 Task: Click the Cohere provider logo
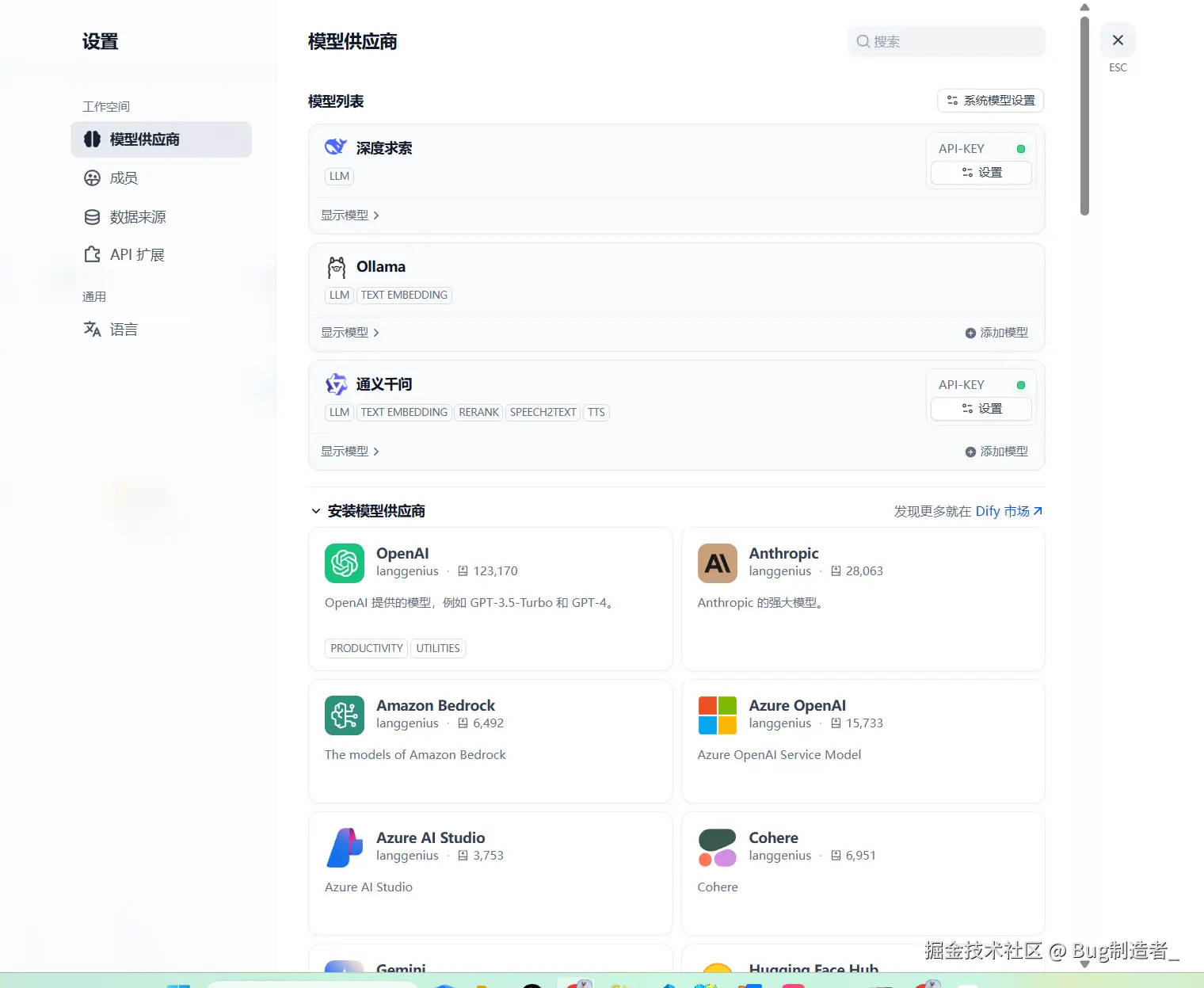tap(717, 847)
